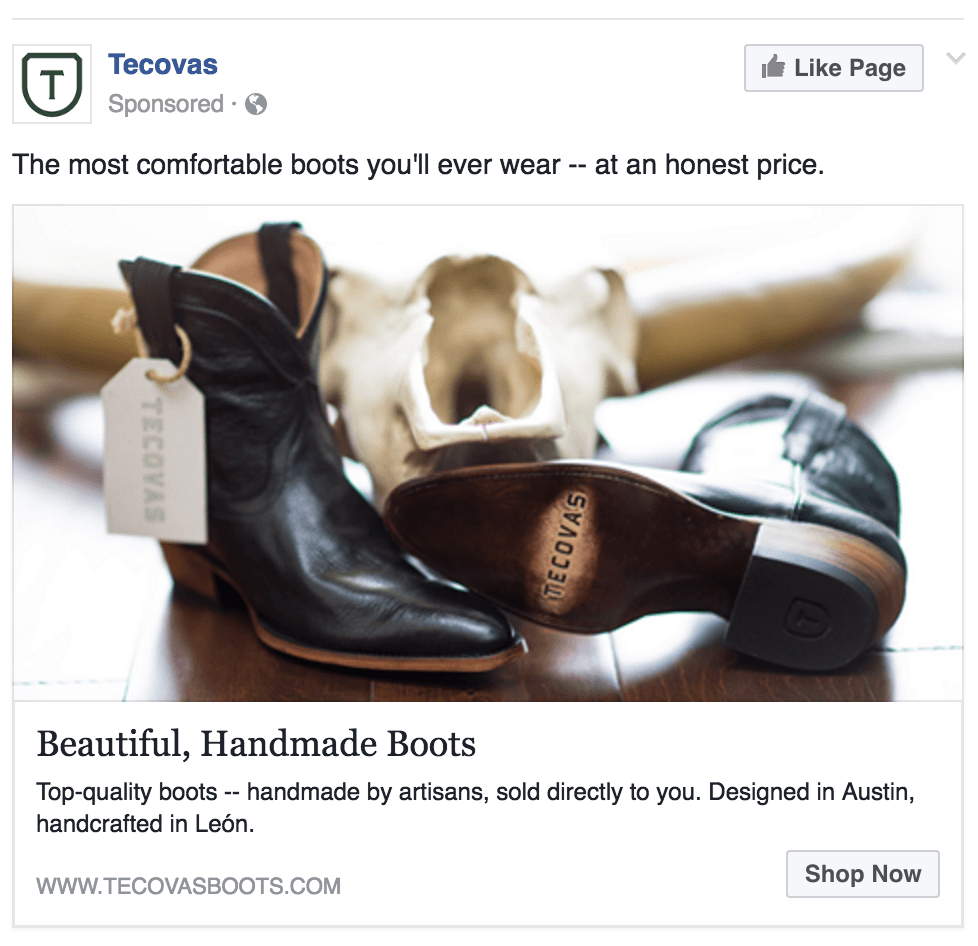The image size is (978, 946).
Task: Click the Sponsored label
Action: click(166, 104)
